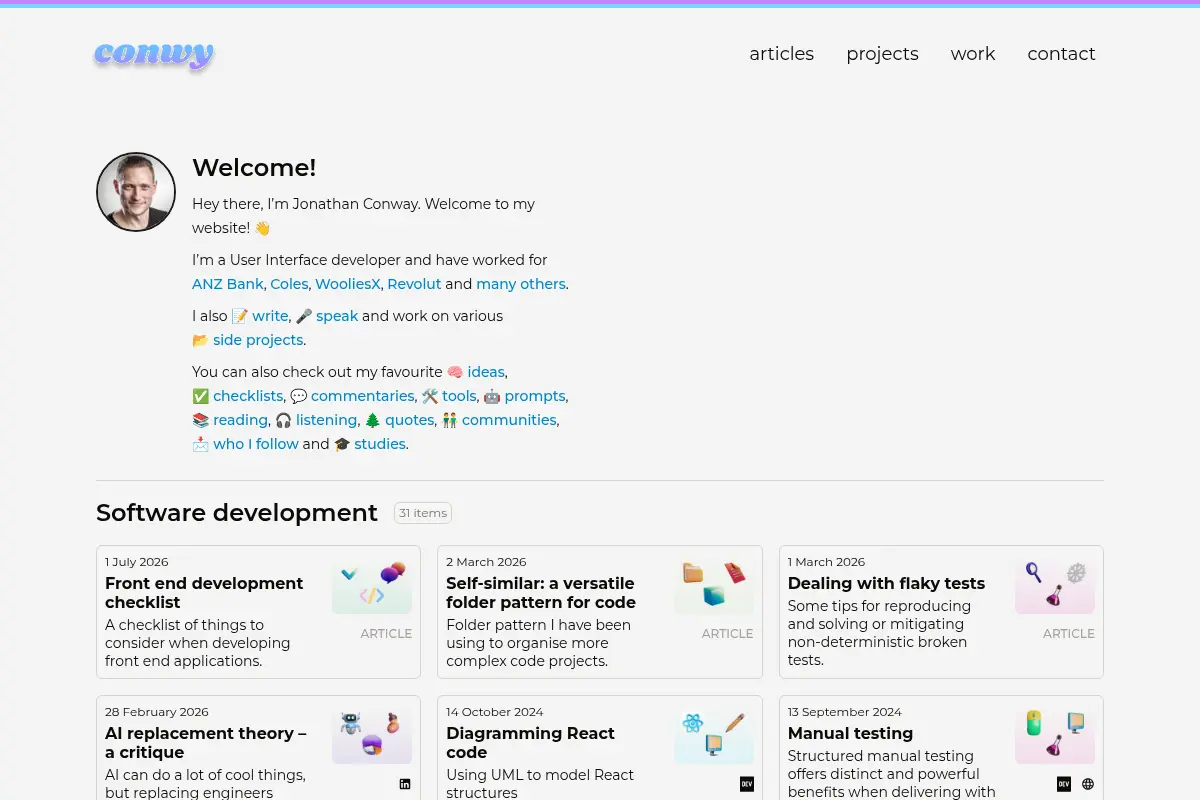The image size is (1200, 800).
Task: Click the conwy site logo
Action: 154,54
